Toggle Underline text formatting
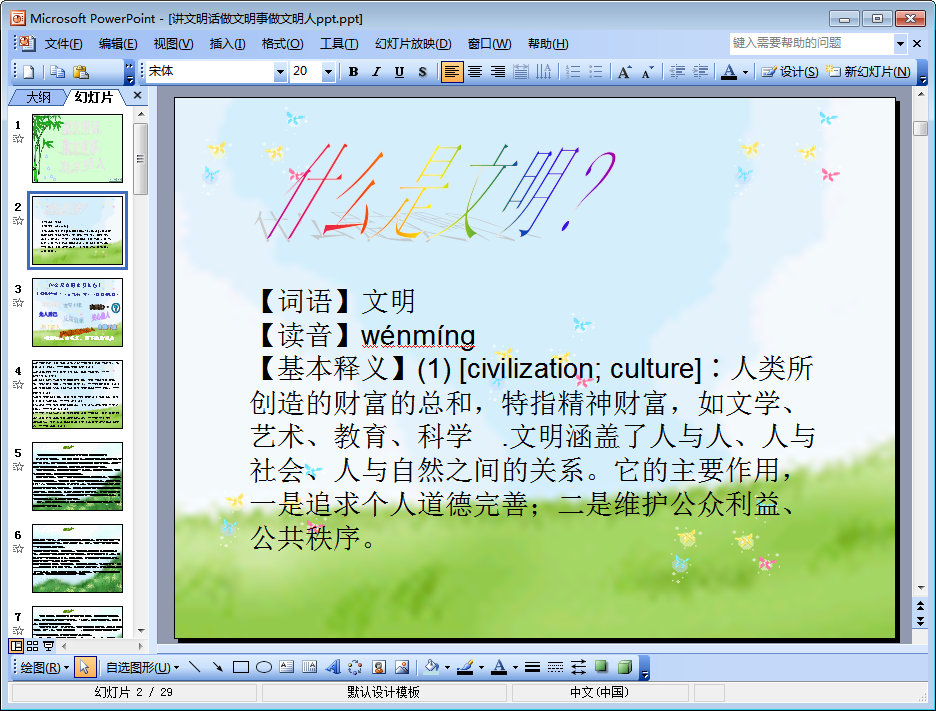This screenshot has width=936, height=711. [399, 72]
